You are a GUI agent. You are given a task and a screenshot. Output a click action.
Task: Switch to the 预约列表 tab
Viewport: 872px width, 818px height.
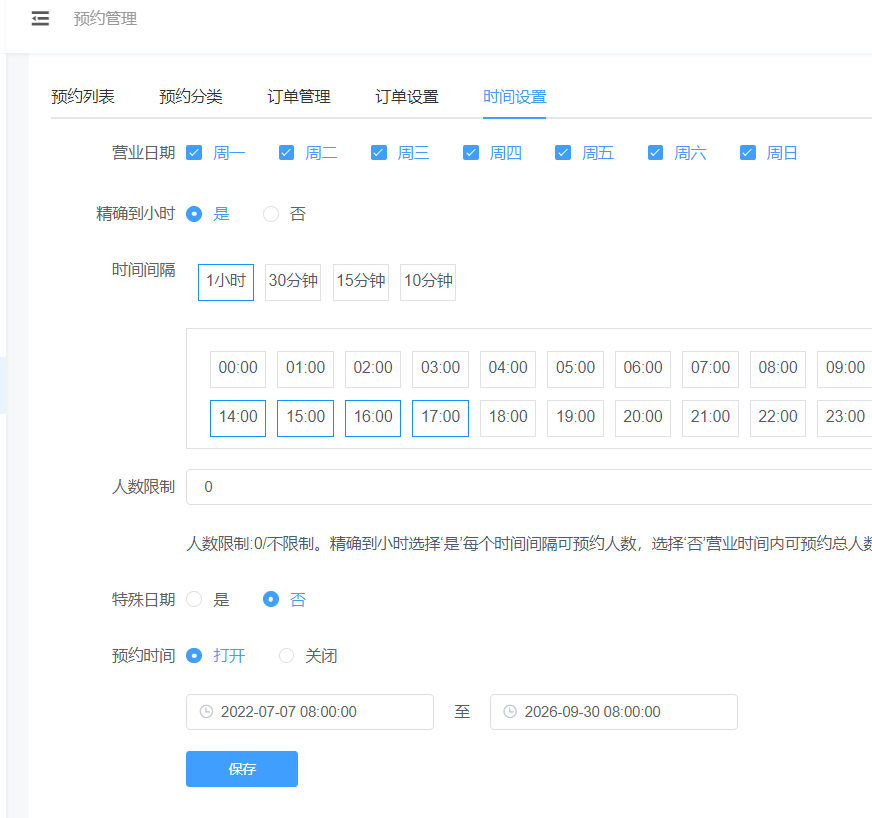point(83,97)
